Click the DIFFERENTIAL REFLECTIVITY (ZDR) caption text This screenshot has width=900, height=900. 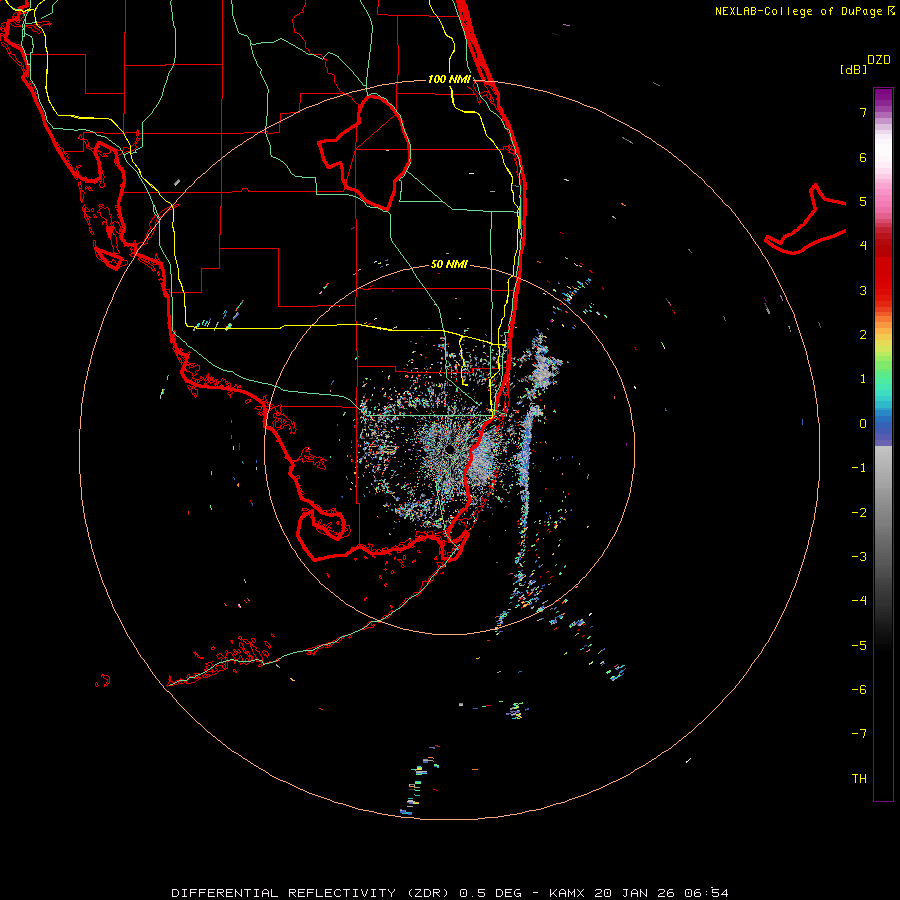[x=312, y=893]
